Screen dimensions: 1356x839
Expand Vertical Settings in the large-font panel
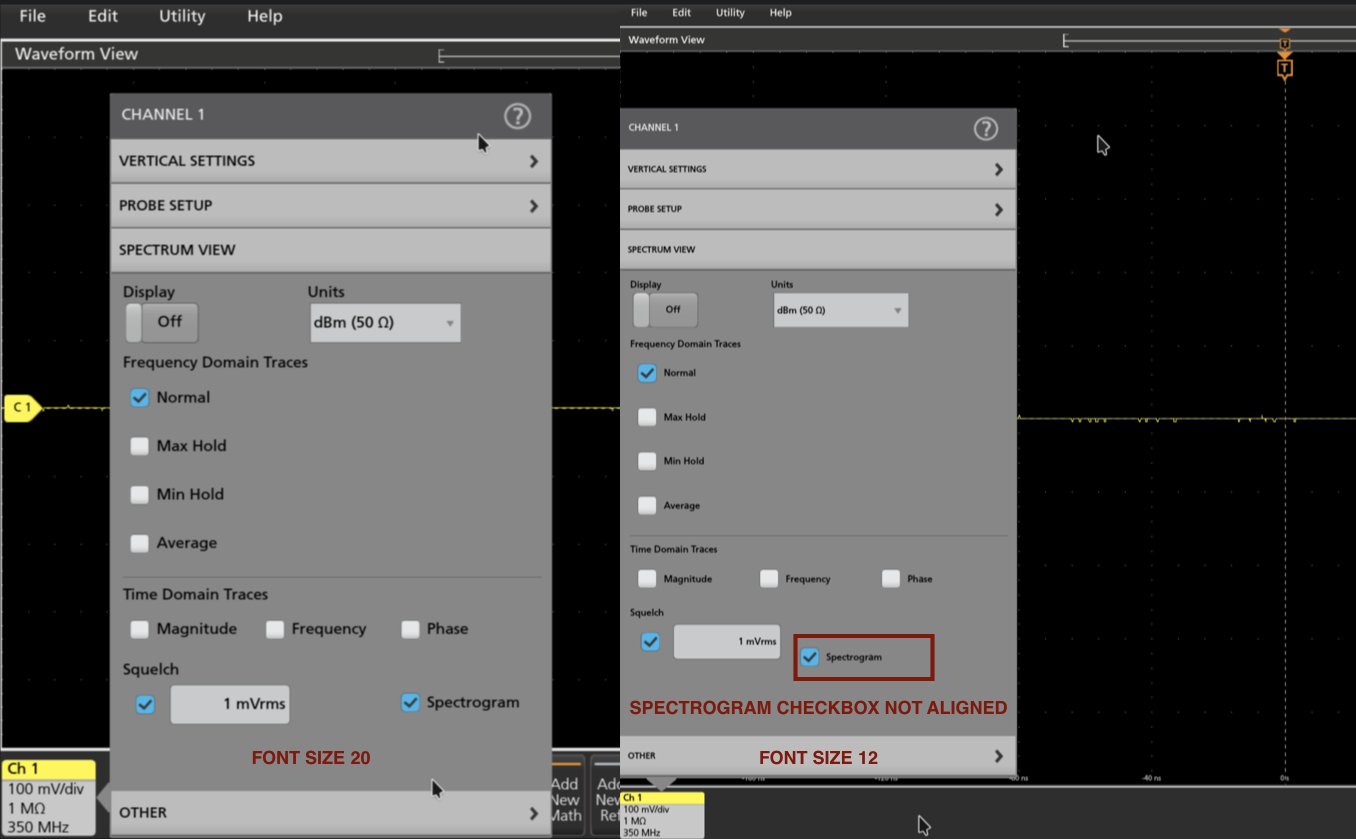(330, 161)
